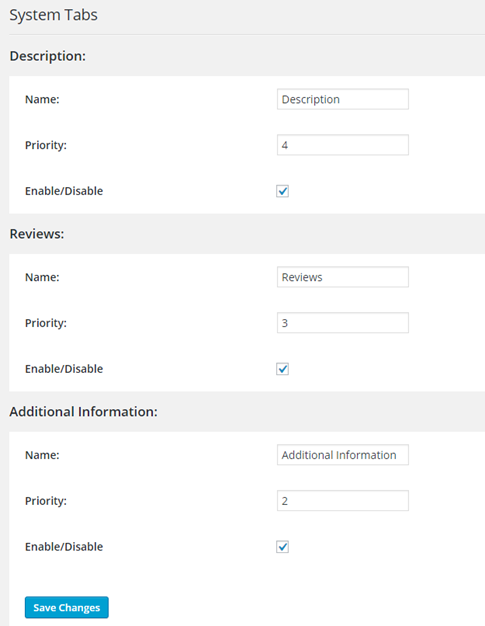Image resolution: width=485 pixels, height=626 pixels.
Task: Click the System Tabs page heading
Action: (53, 15)
